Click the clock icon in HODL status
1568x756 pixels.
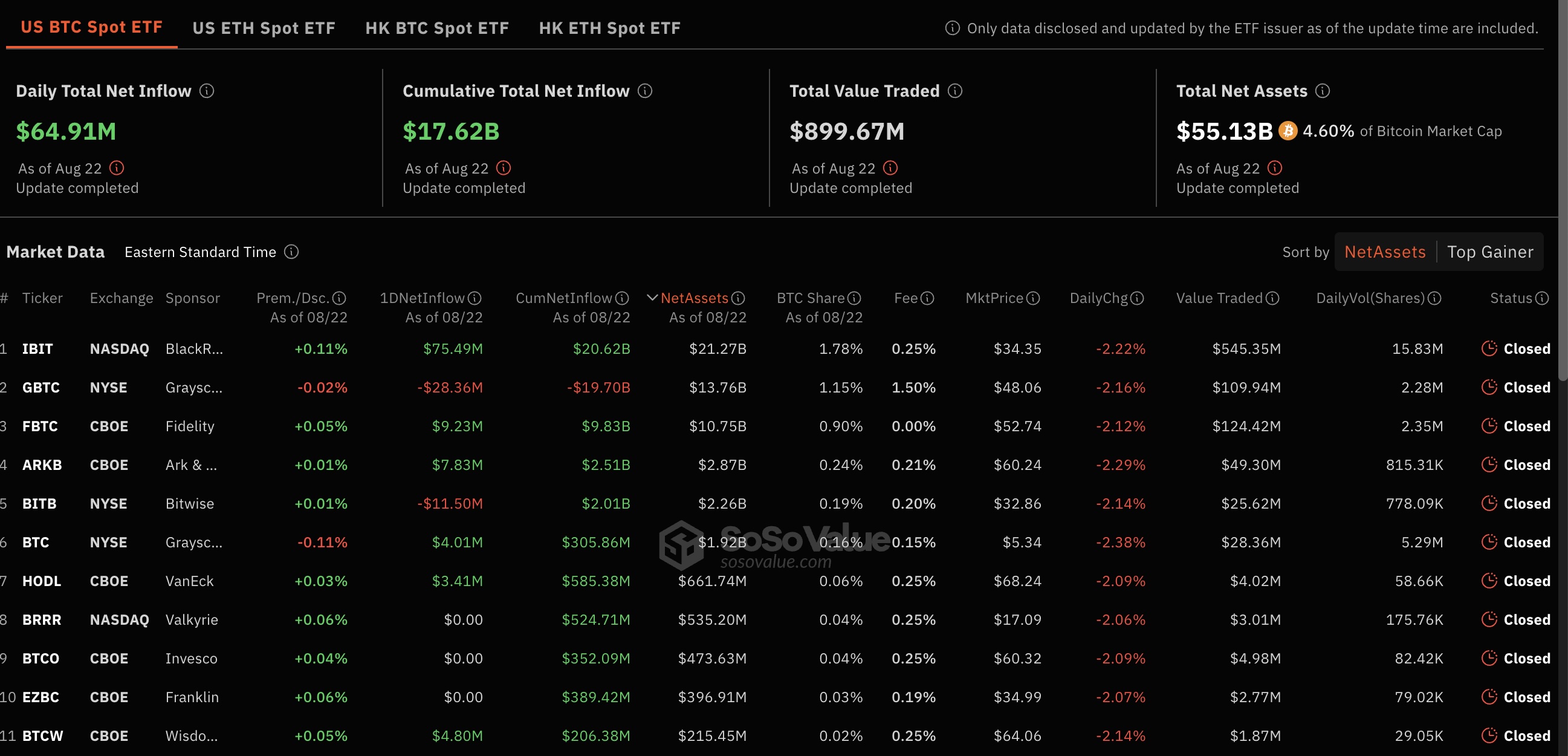pyautogui.click(x=1489, y=581)
